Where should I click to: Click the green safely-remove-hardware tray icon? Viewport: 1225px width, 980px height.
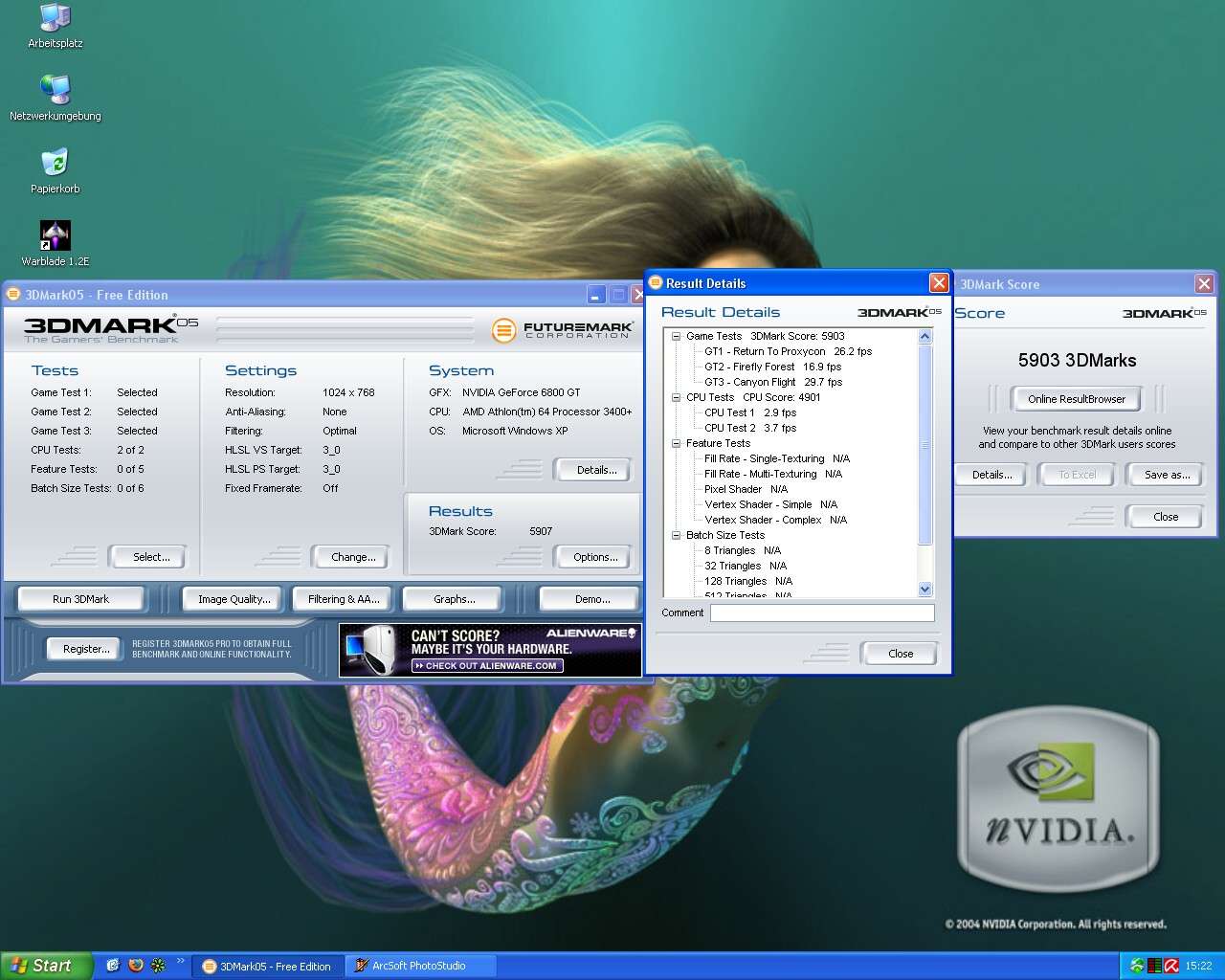point(1137,966)
